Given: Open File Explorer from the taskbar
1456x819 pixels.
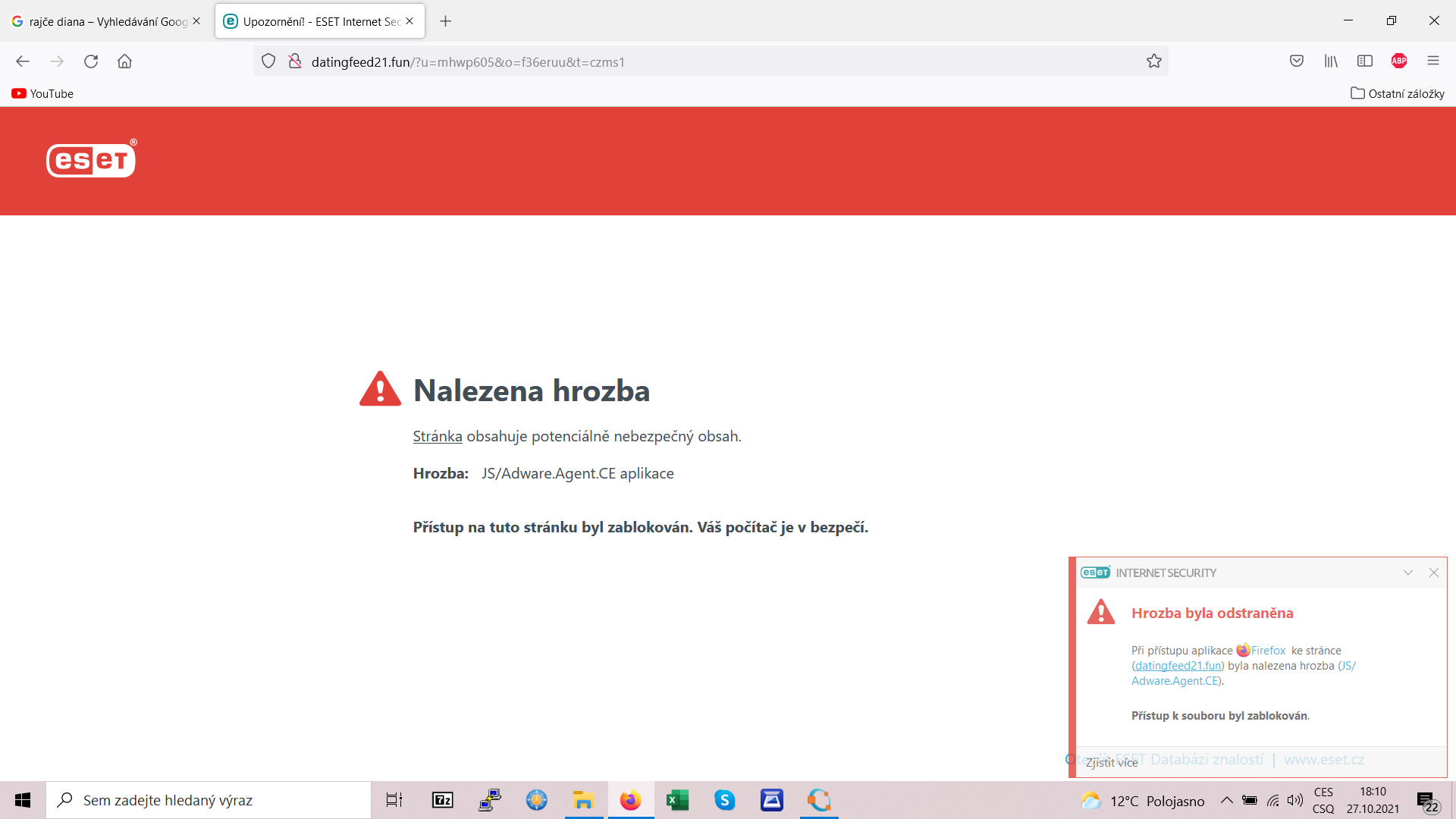Looking at the screenshot, I should tap(583, 800).
